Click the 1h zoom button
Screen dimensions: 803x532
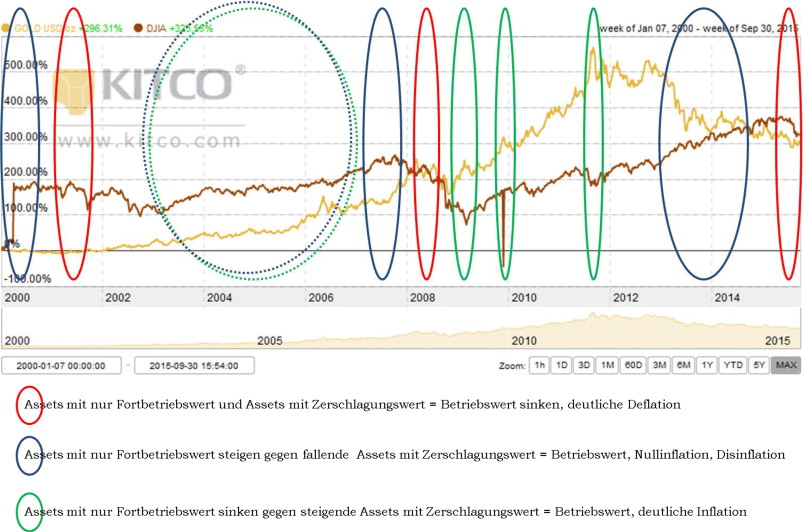pyautogui.click(x=539, y=365)
